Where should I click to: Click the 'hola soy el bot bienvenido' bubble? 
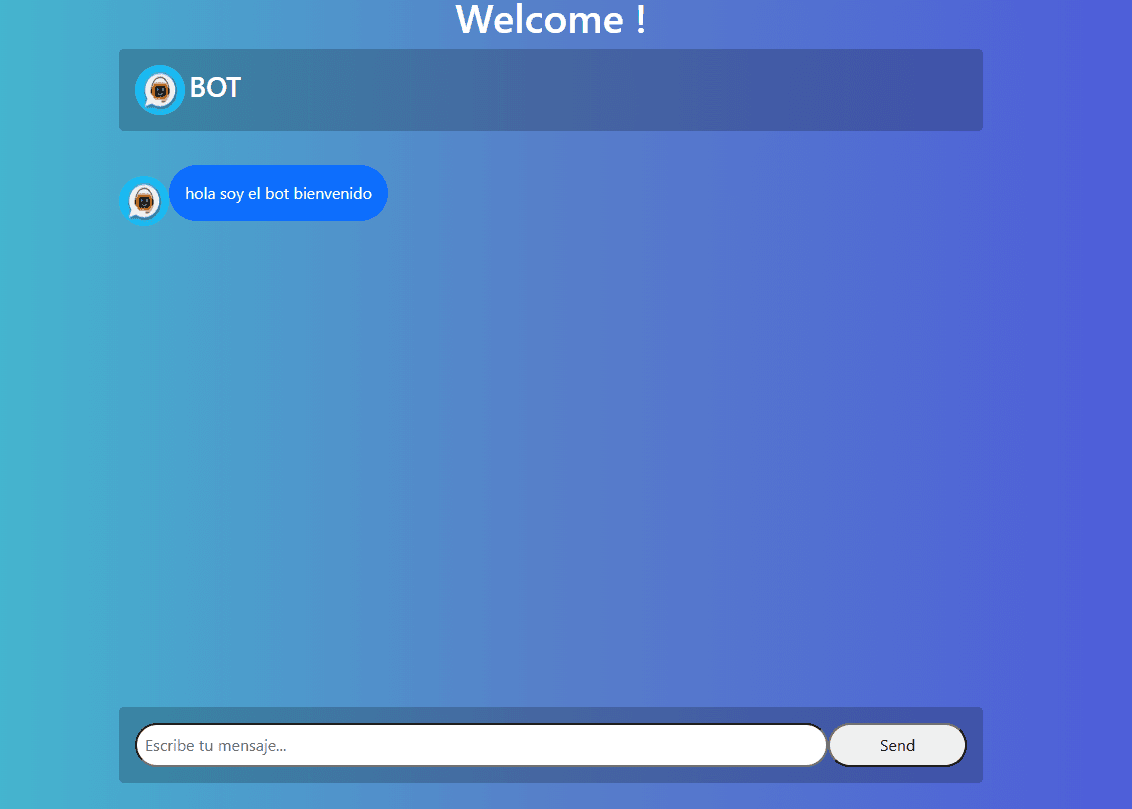click(278, 193)
